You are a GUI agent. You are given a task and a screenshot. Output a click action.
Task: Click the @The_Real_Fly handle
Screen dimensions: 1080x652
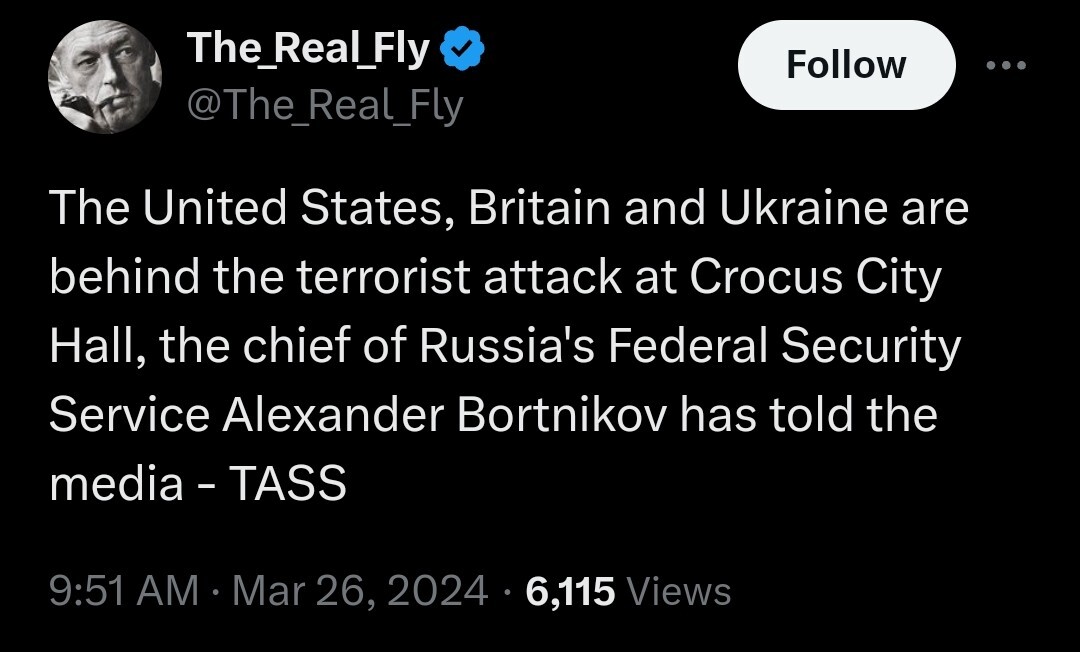pos(325,104)
